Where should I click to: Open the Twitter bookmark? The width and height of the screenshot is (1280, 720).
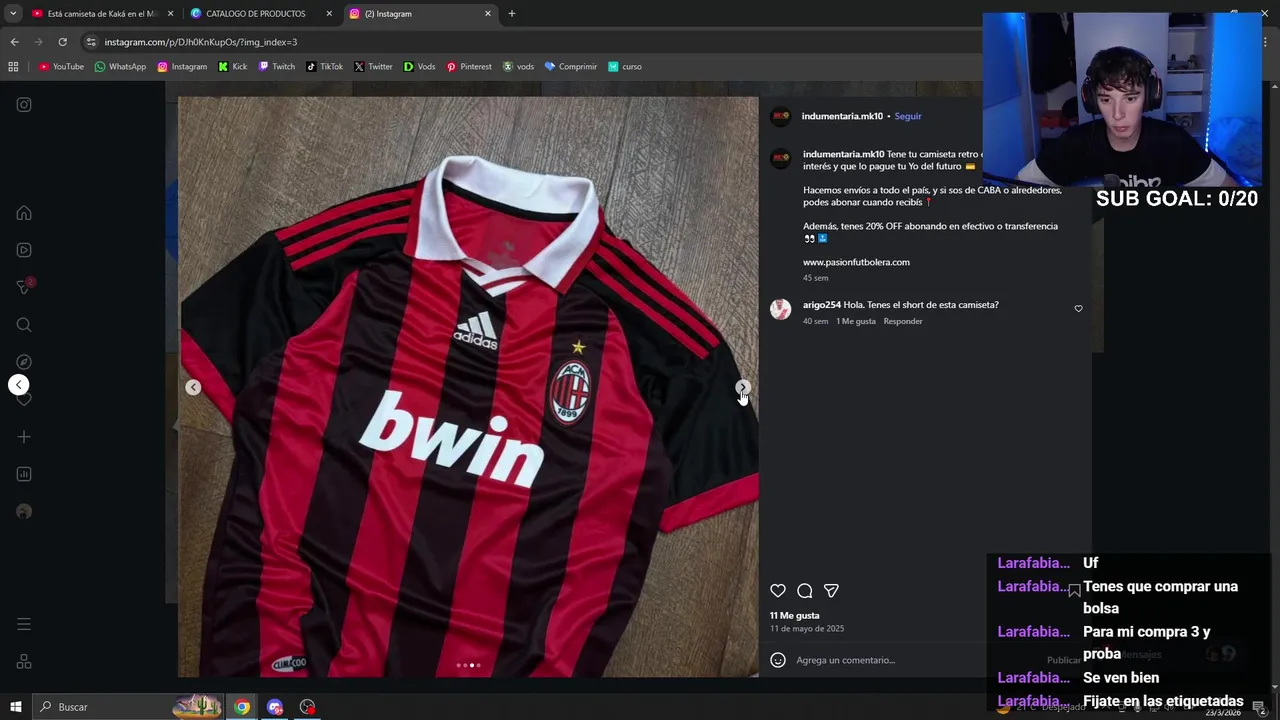(x=373, y=67)
